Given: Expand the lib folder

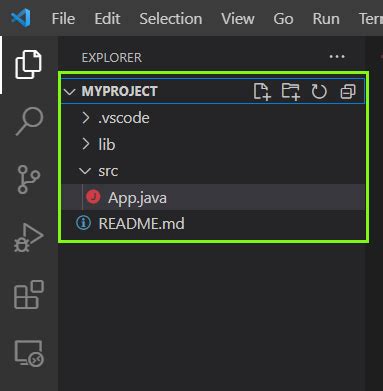Looking at the screenshot, I should (x=86, y=144).
